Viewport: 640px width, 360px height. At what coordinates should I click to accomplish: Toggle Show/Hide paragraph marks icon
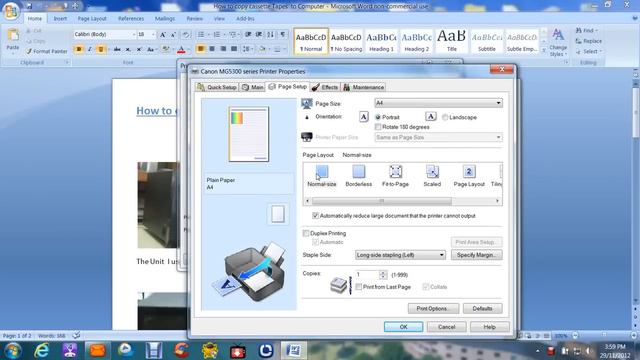point(282,35)
